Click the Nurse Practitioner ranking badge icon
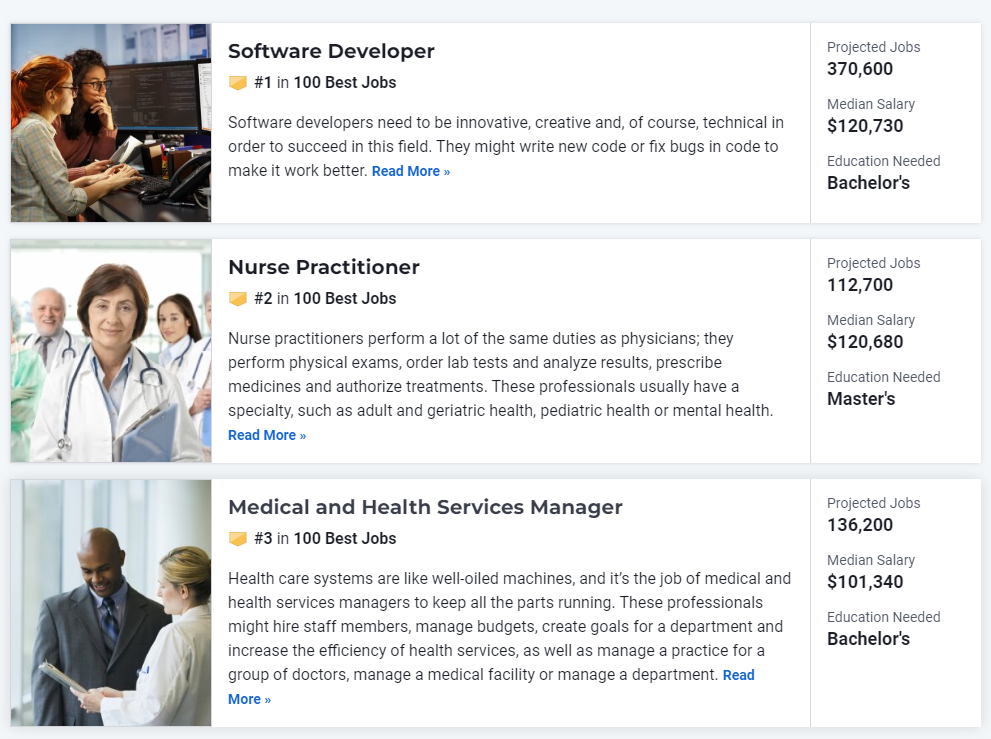This screenshot has width=991, height=739. tap(238, 299)
